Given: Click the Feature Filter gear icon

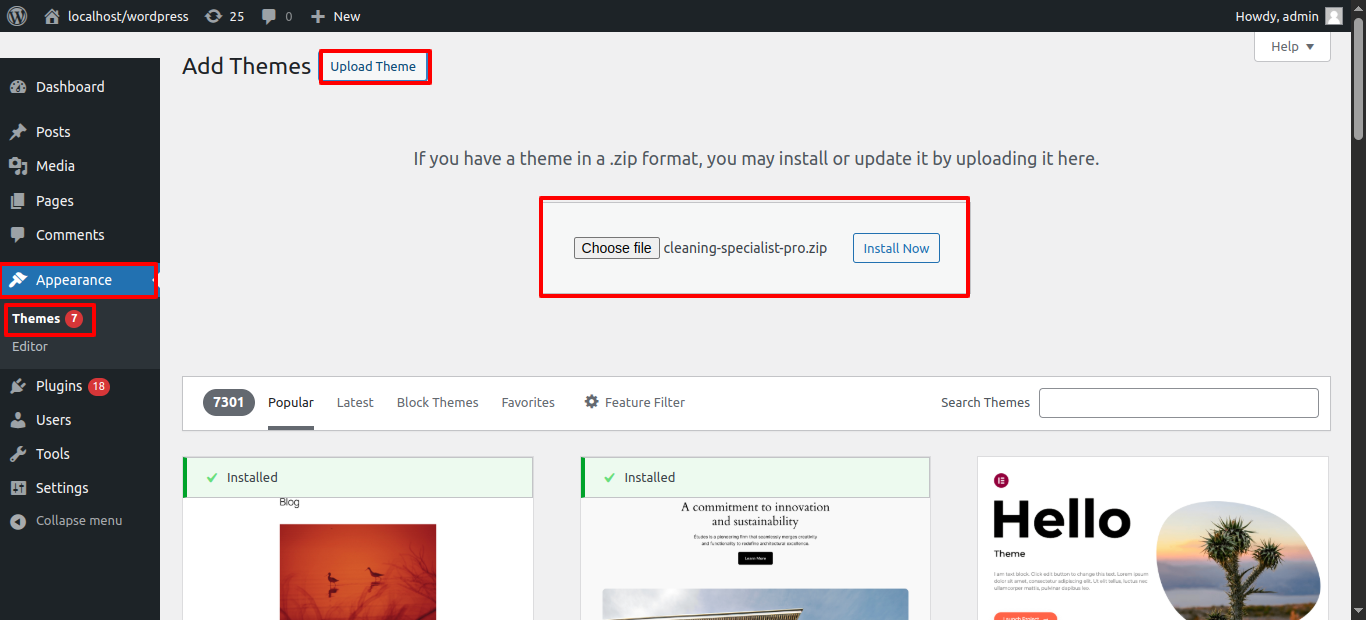Looking at the screenshot, I should click(592, 402).
